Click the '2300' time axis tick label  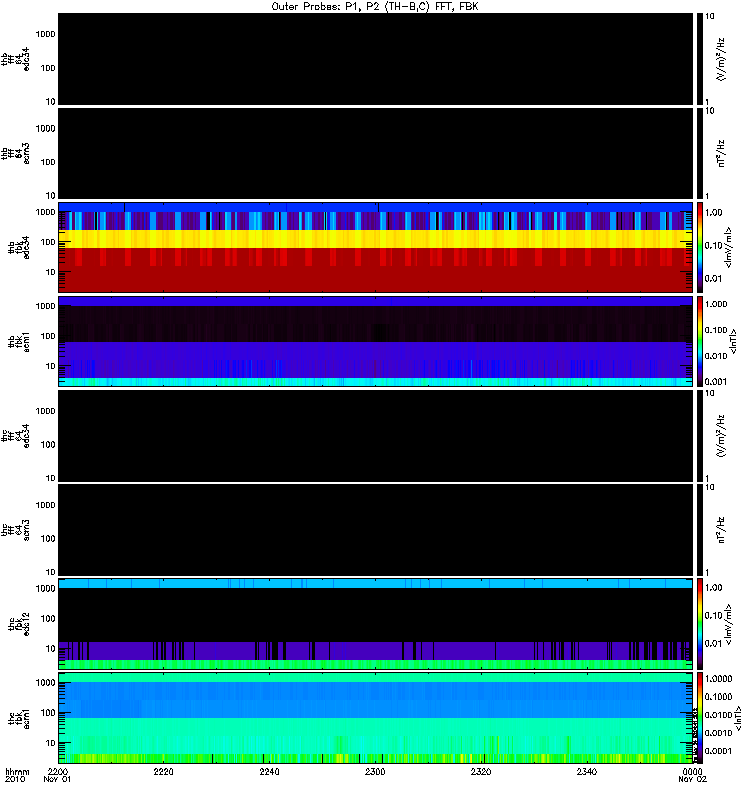[375, 771]
